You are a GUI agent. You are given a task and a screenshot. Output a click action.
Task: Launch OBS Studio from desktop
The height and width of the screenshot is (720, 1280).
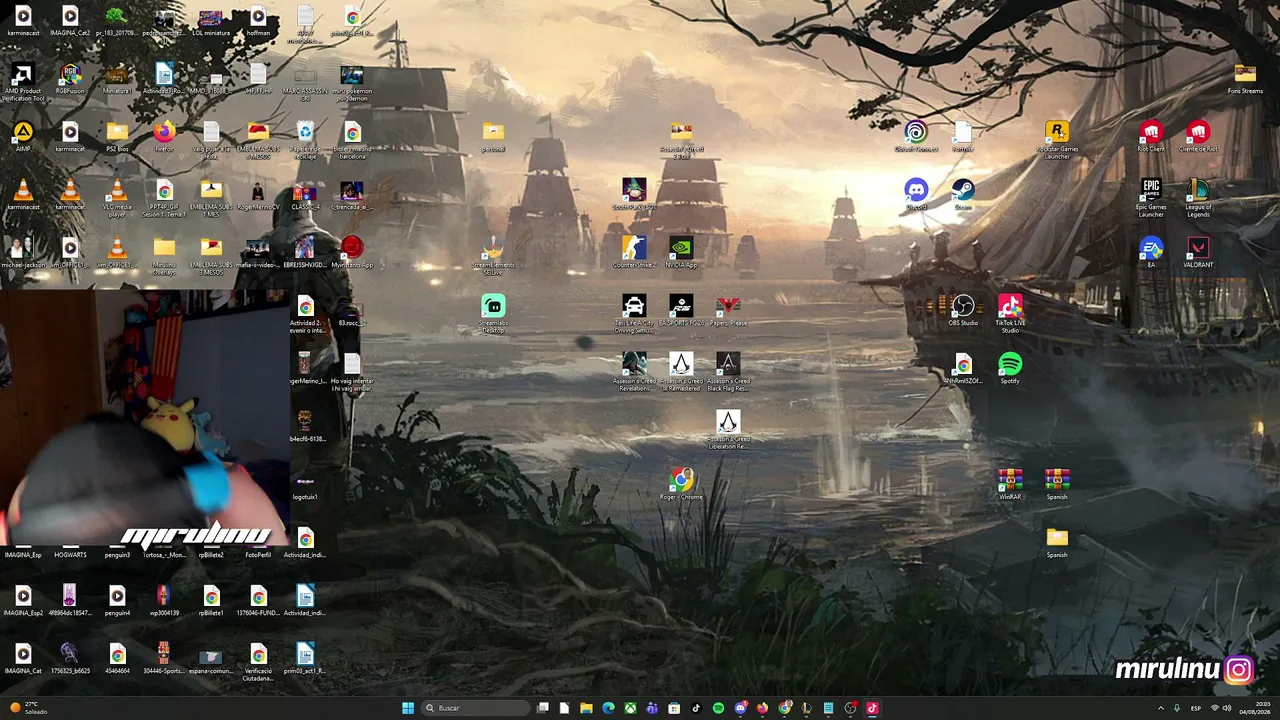963,309
